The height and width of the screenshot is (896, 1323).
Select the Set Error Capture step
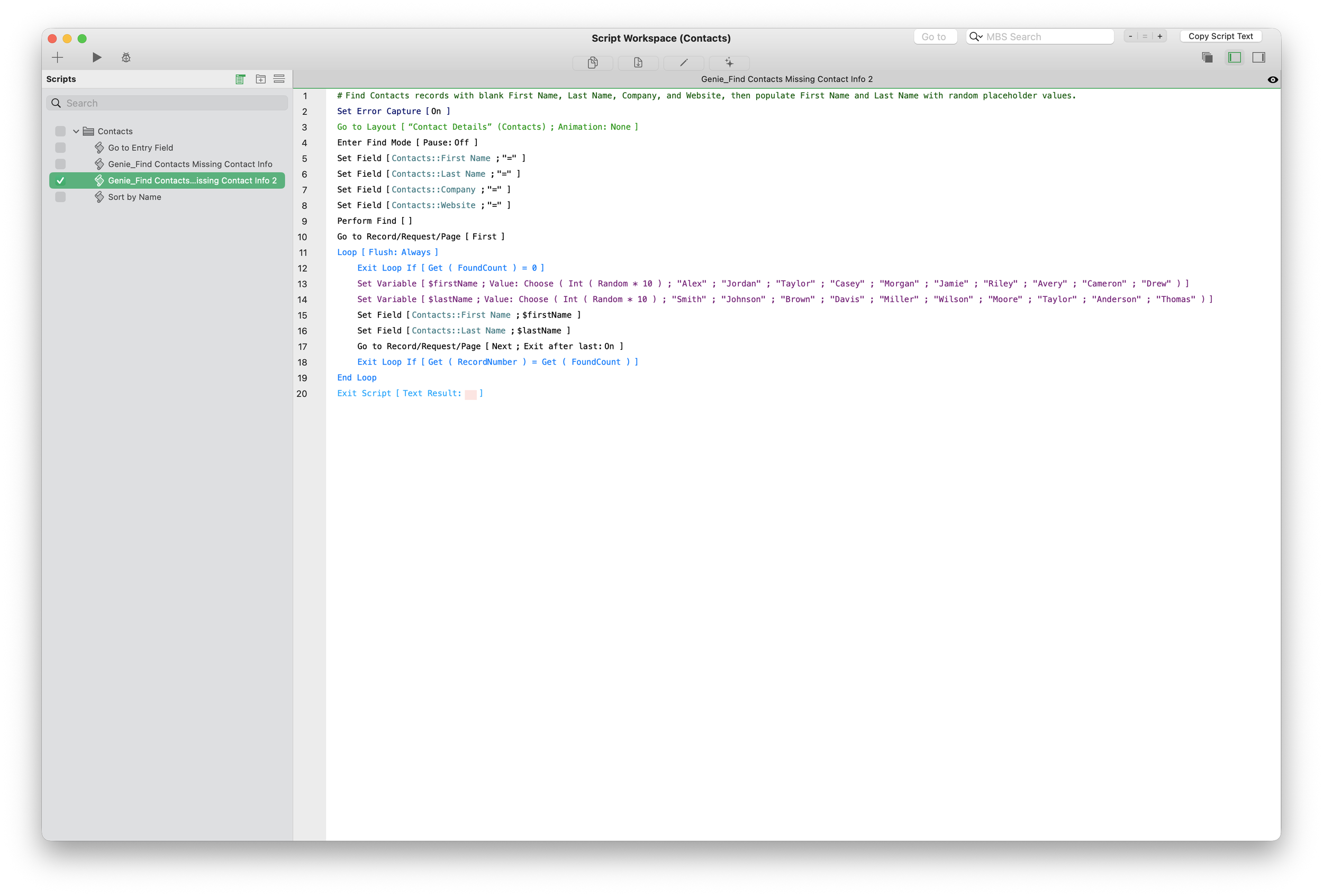(x=393, y=112)
